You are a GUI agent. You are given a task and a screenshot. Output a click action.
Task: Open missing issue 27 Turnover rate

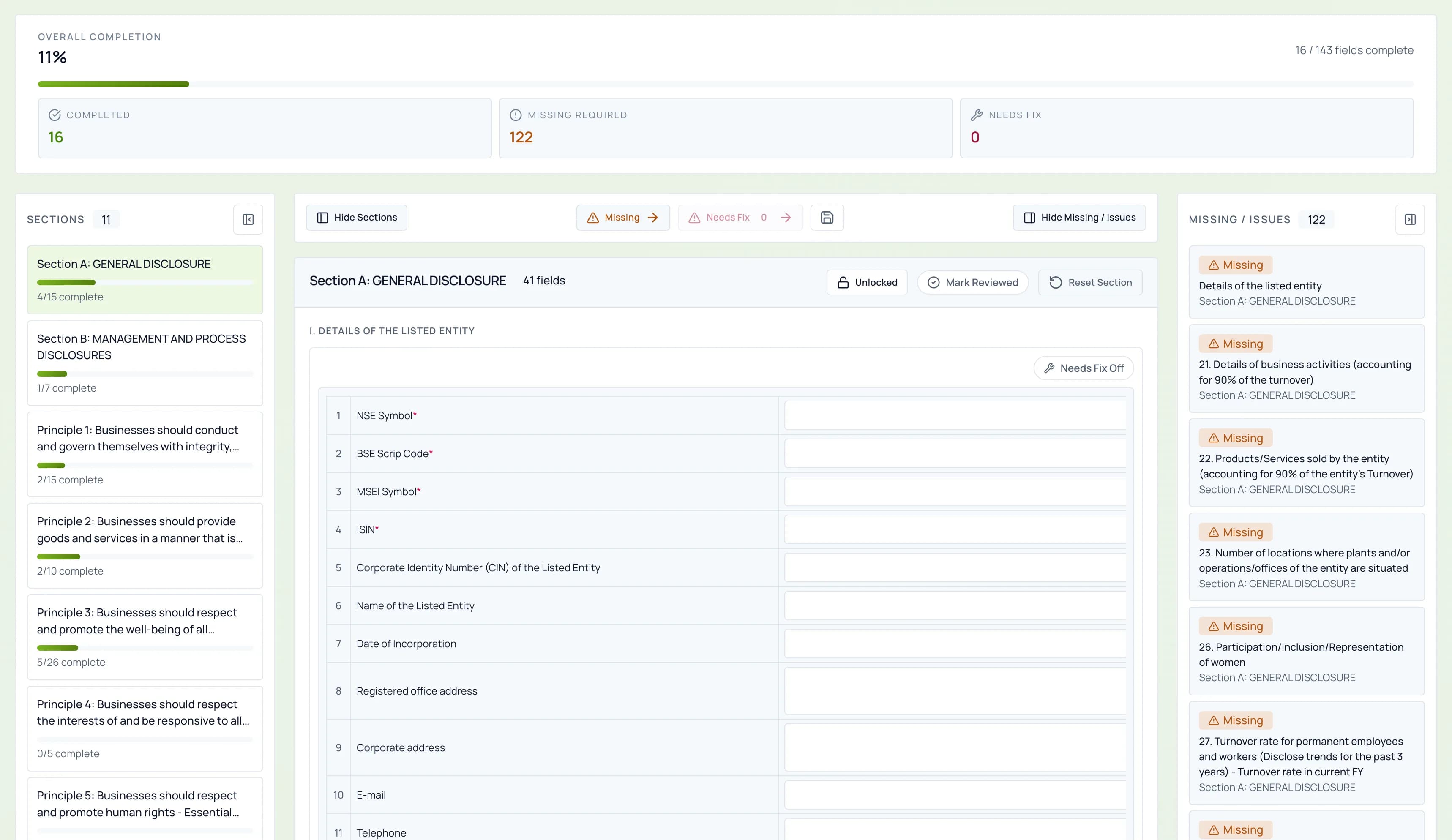[x=1306, y=753]
